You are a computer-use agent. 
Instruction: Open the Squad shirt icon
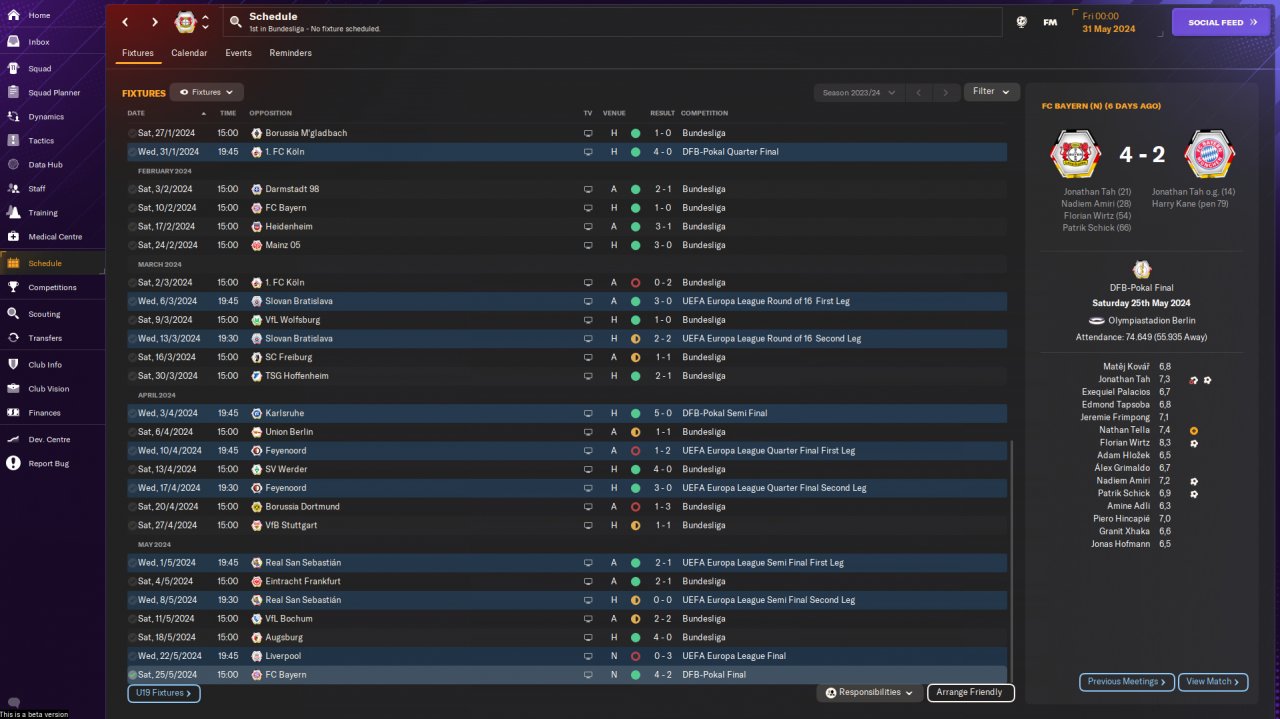[x=13, y=68]
